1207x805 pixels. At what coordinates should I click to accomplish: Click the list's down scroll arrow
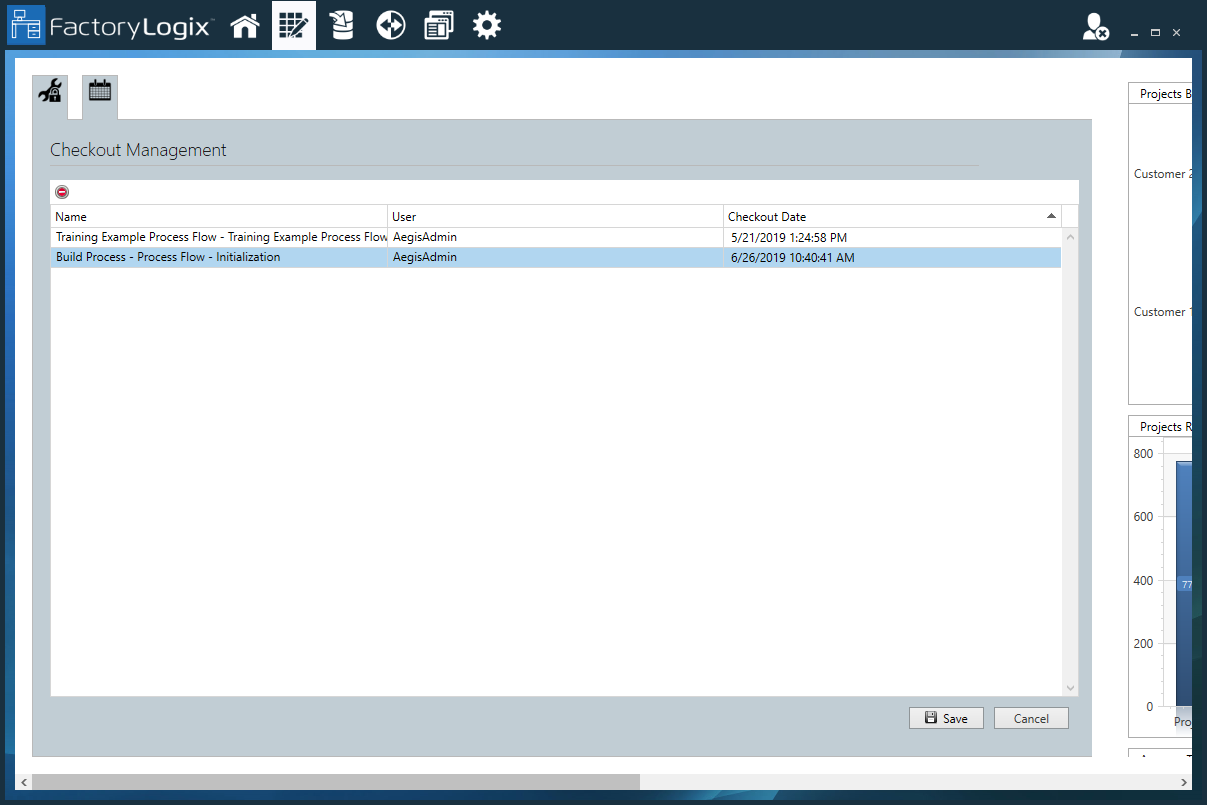tap(1070, 688)
